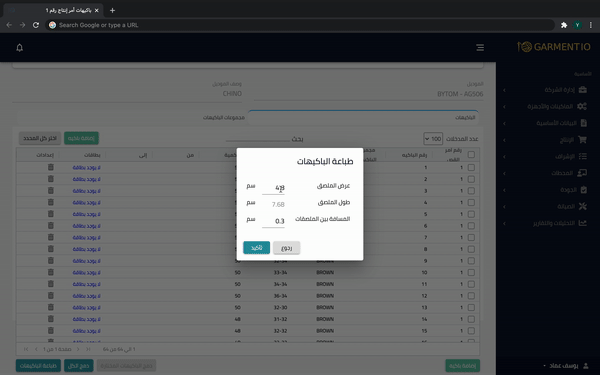Click the notification bell icon

click(x=20, y=47)
